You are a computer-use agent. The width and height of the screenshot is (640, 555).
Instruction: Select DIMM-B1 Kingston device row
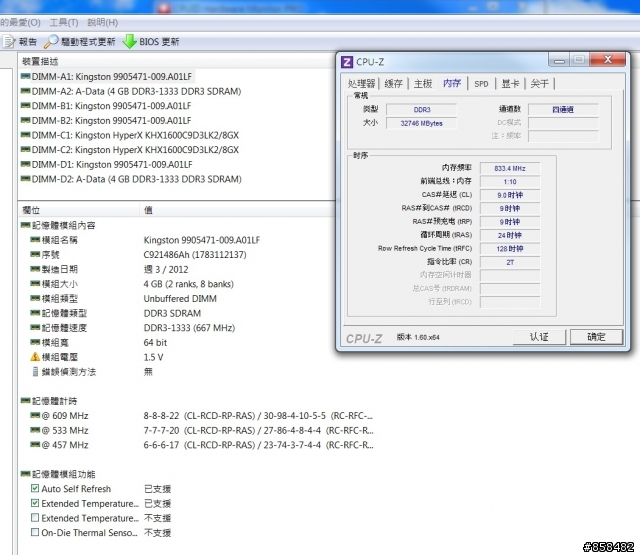point(106,106)
